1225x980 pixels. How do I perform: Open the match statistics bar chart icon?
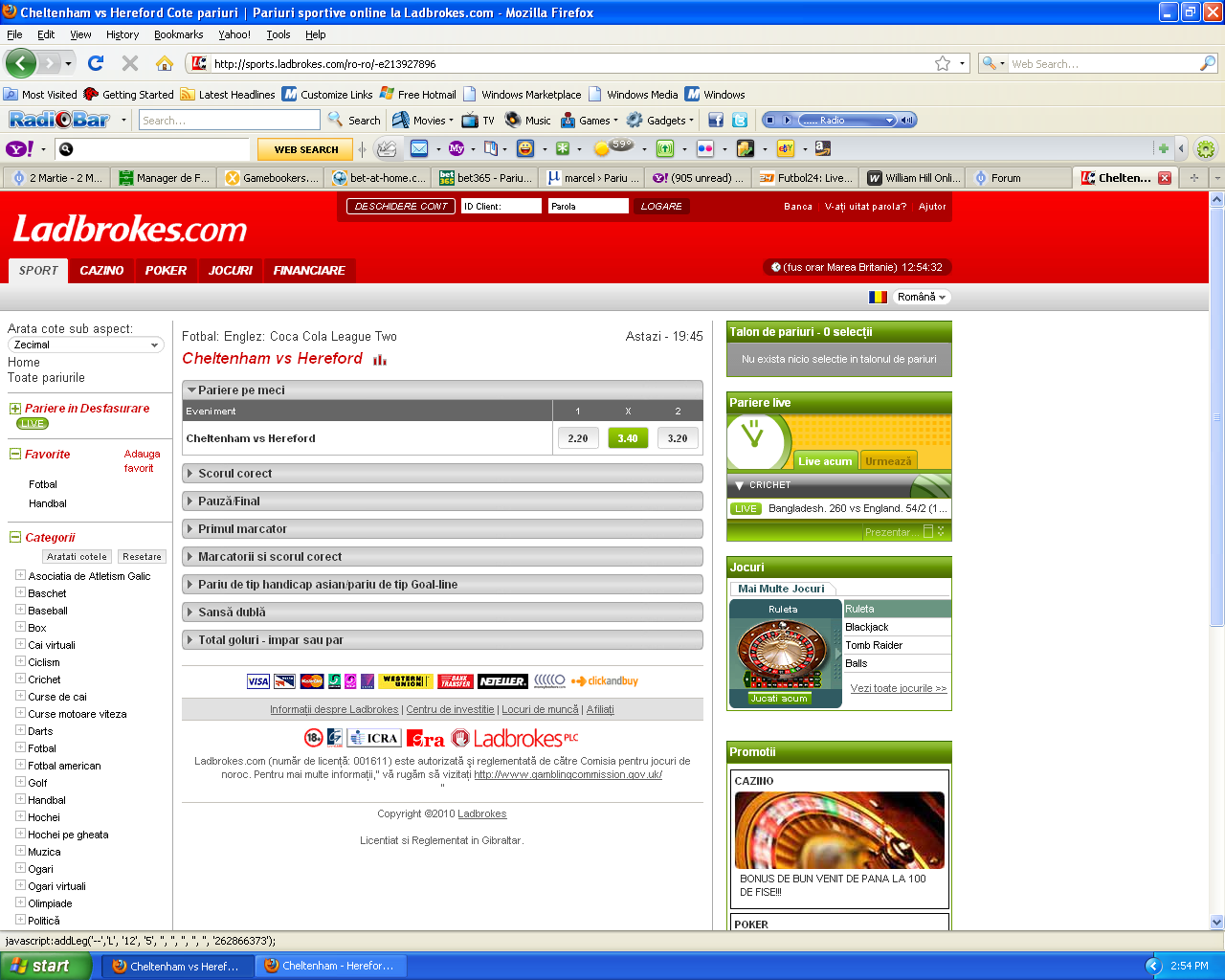[x=380, y=360]
